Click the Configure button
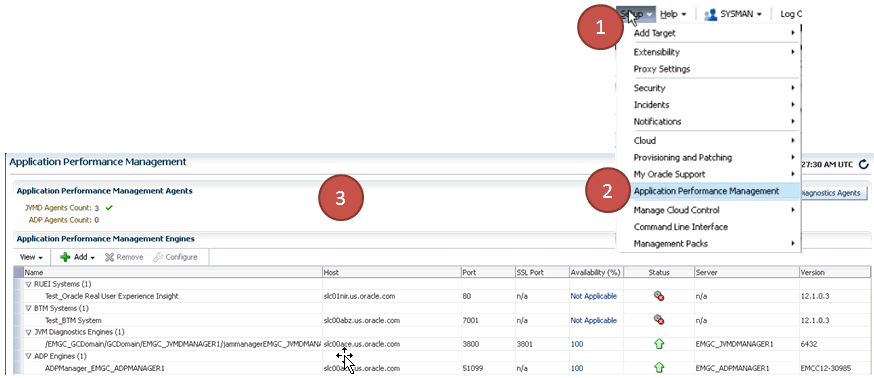 (175, 257)
